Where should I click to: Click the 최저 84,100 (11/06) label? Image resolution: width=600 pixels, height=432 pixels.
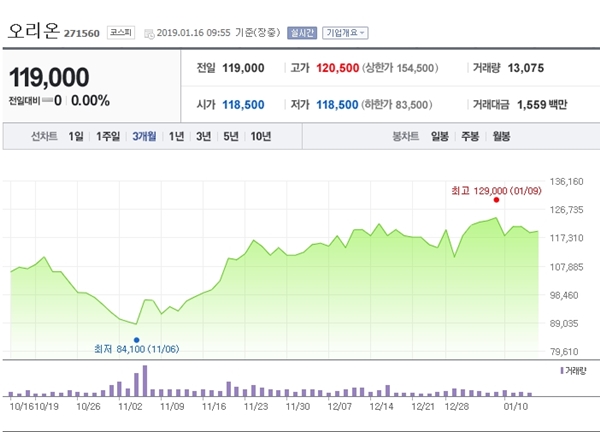(137, 349)
